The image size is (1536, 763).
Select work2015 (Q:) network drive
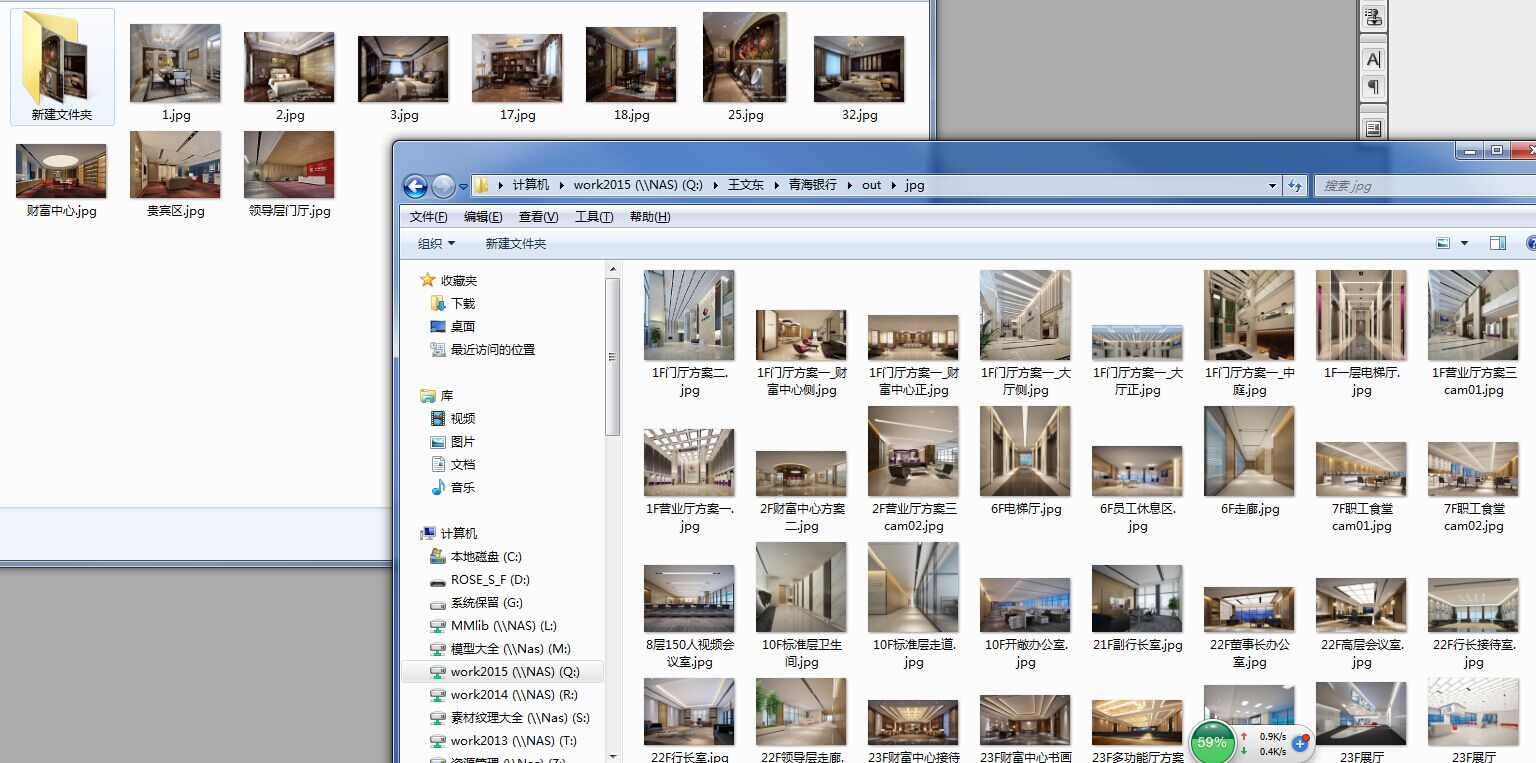point(504,671)
